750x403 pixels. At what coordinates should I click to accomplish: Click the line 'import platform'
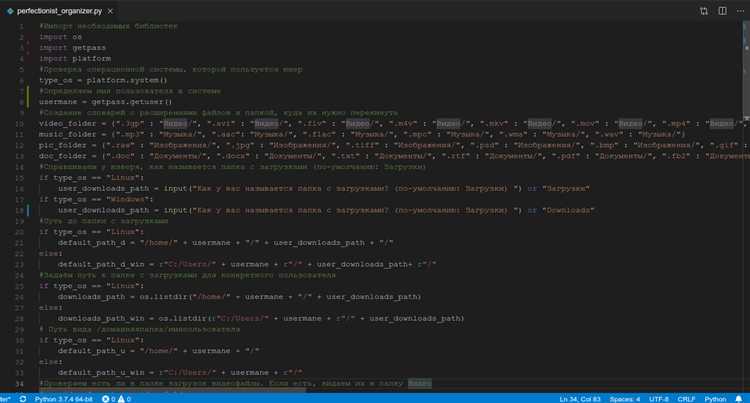(x=75, y=58)
